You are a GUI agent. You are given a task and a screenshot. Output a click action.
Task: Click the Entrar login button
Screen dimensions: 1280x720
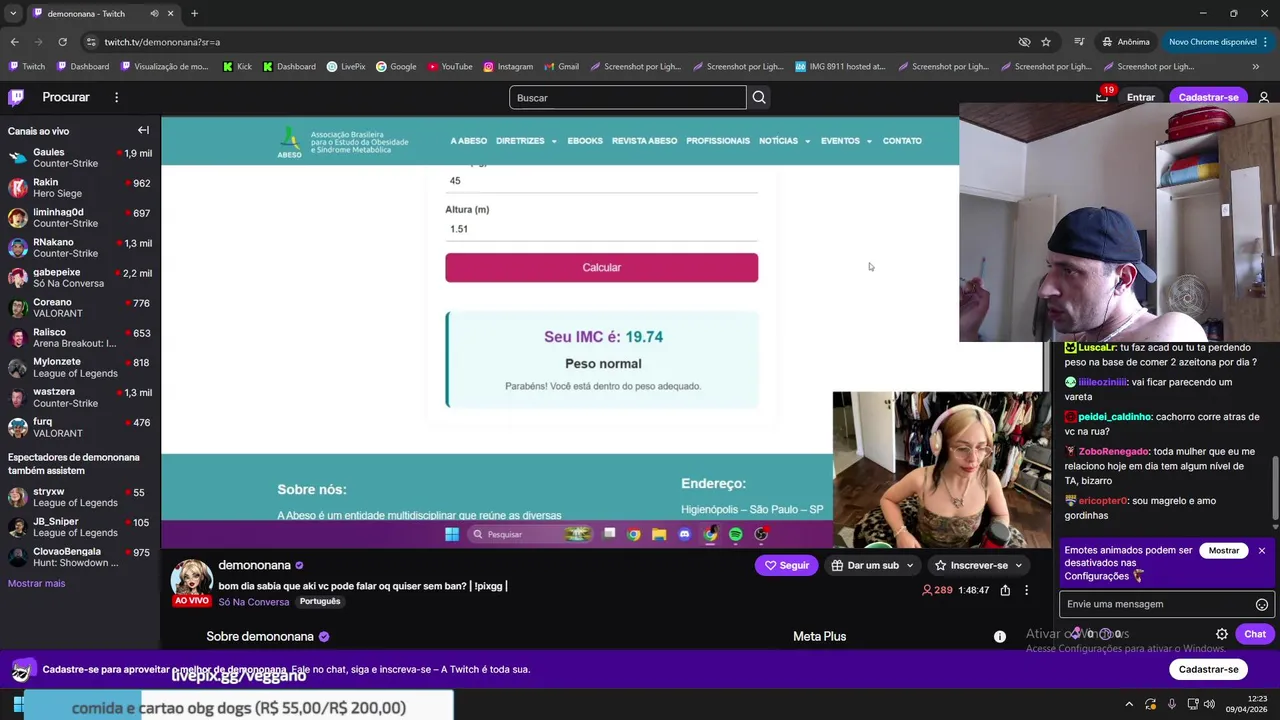[1141, 97]
